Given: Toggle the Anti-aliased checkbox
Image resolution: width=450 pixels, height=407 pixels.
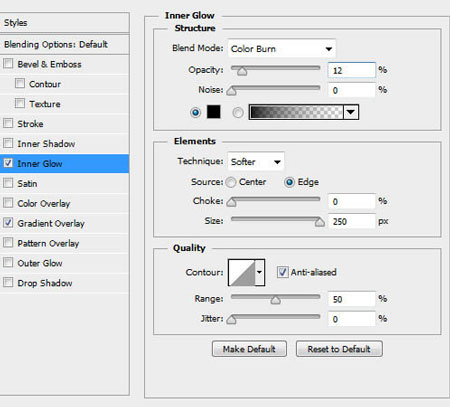Looking at the screenshot, I should [x=282, y=272].
